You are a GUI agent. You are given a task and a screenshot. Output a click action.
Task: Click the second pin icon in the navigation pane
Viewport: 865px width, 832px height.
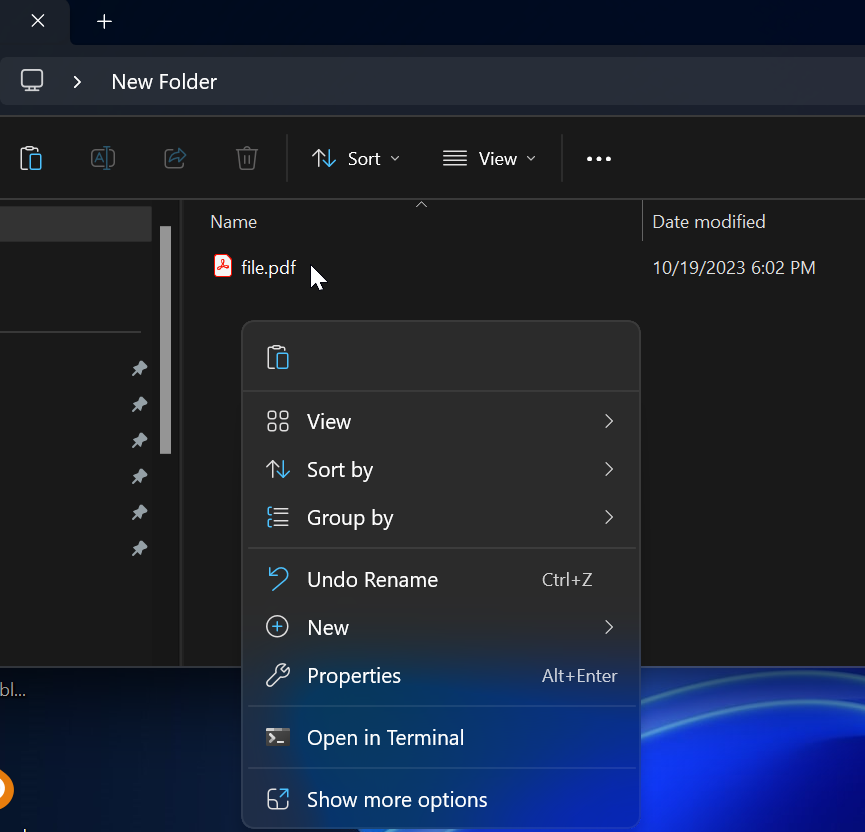(x=140, y=404)
